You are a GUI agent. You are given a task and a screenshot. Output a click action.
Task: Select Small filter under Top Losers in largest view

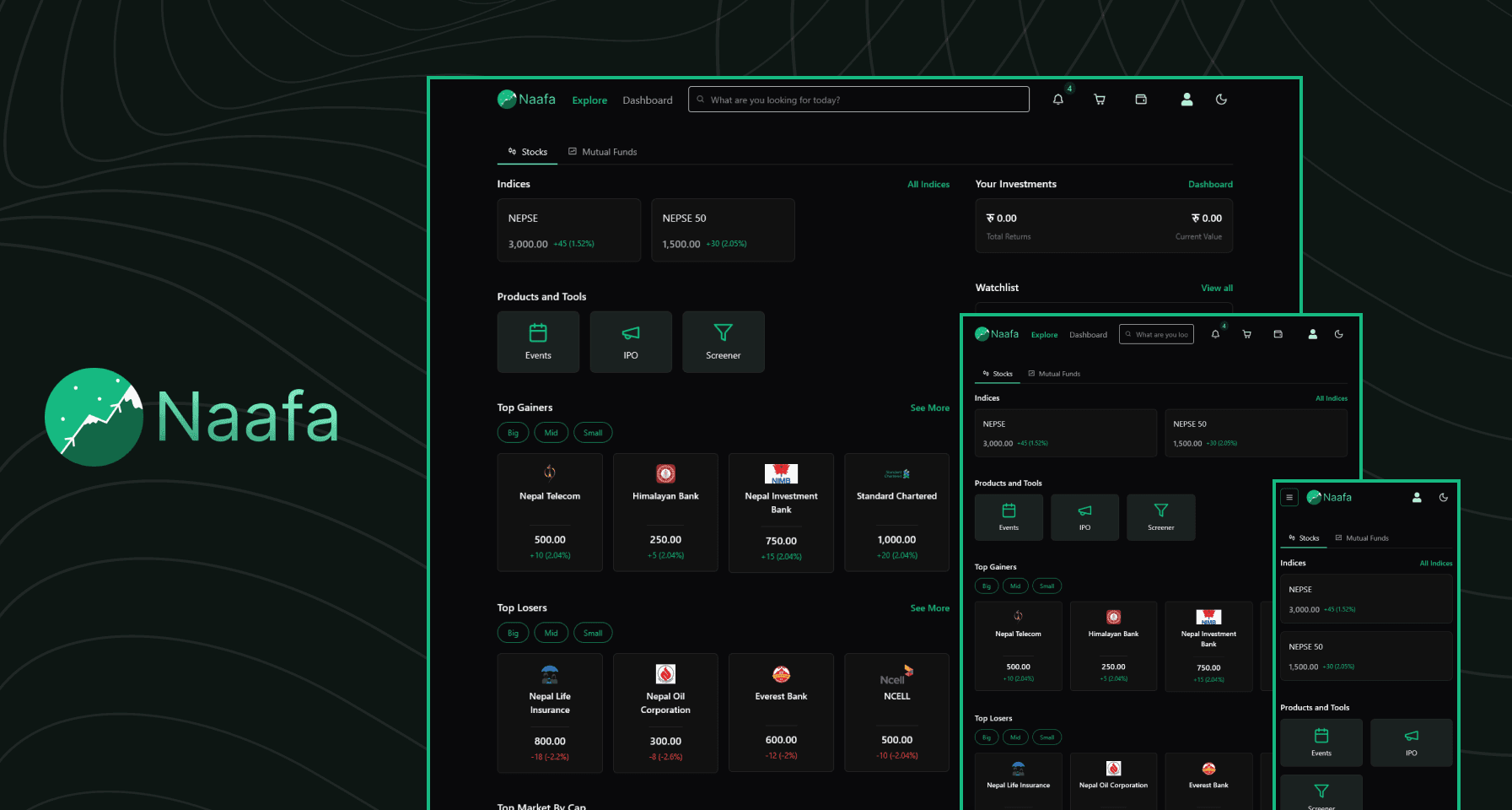pyautogui.click(x=593, y=634)
